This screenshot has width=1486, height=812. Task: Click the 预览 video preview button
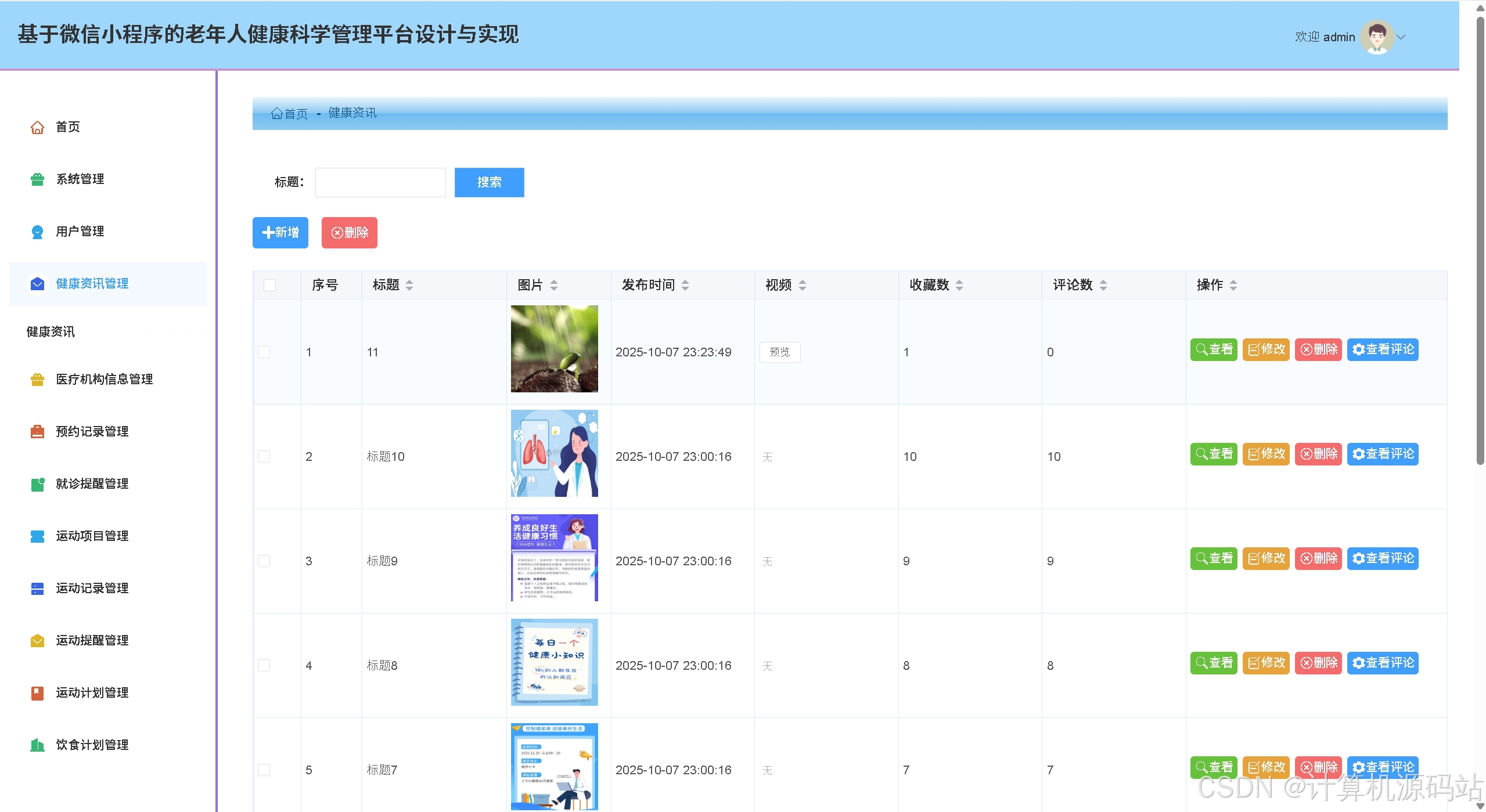780,352
